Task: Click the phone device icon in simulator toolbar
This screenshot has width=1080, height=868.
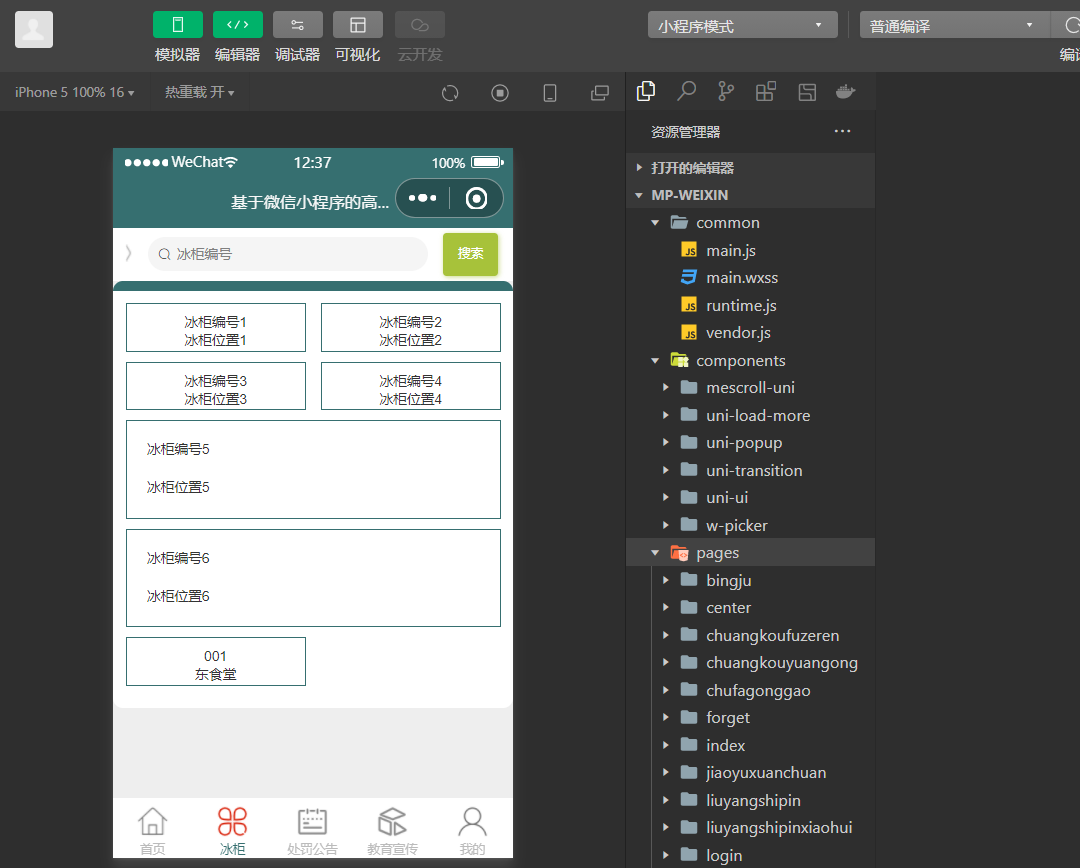Action: [x=550, y=93]
